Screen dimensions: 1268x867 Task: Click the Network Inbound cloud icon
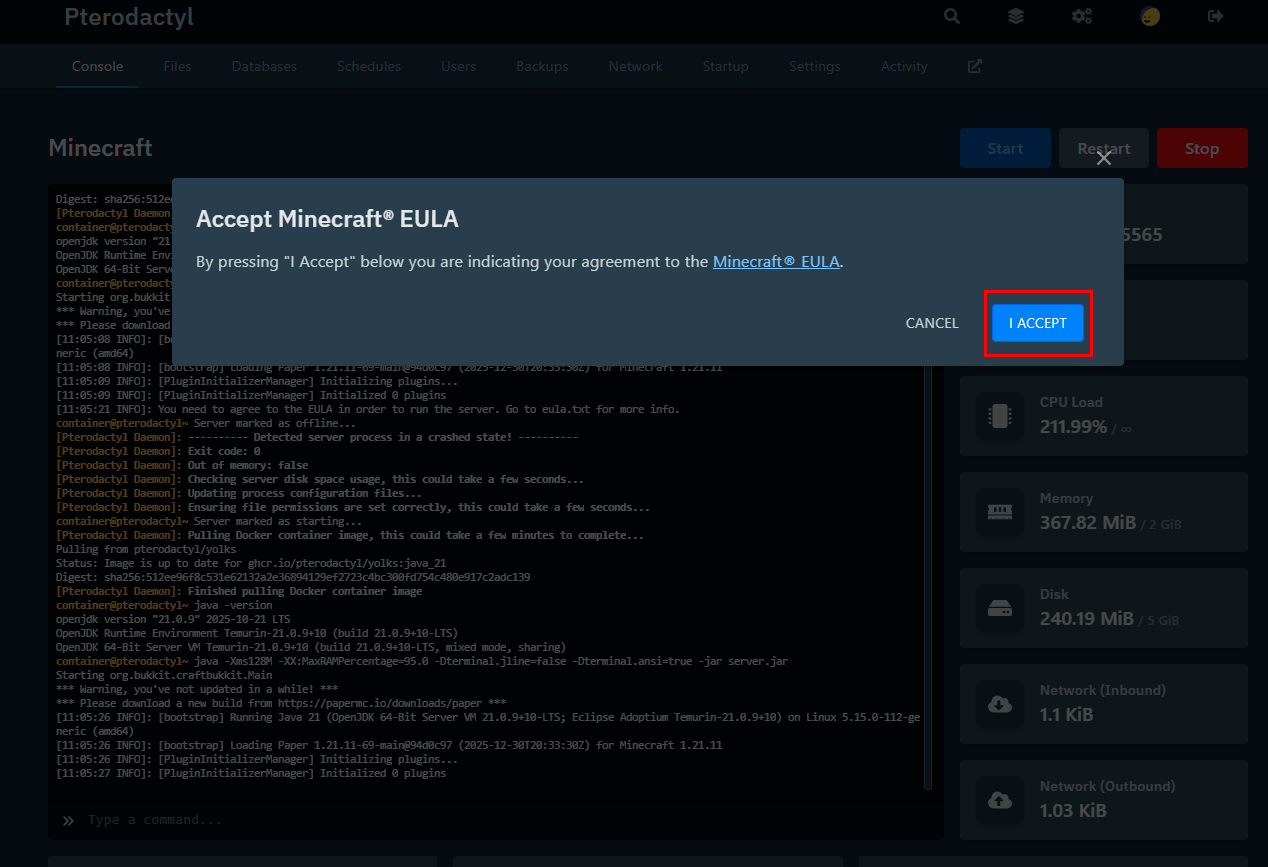(1000, 704)
